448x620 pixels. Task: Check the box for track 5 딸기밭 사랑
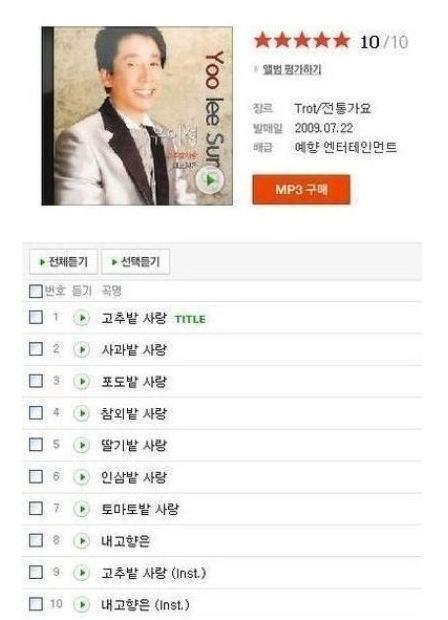tap(36, 444)
